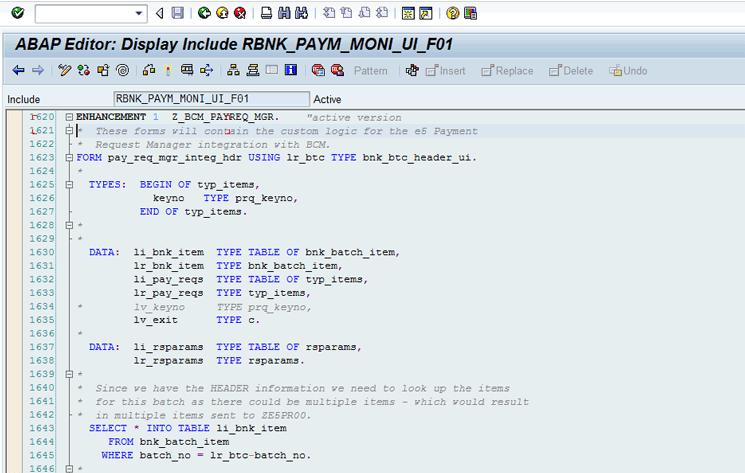Click the Include name field RBNK_PAYM_MONI_UI_F01
Screen dimensions: 745x473
tap(211, 99)
